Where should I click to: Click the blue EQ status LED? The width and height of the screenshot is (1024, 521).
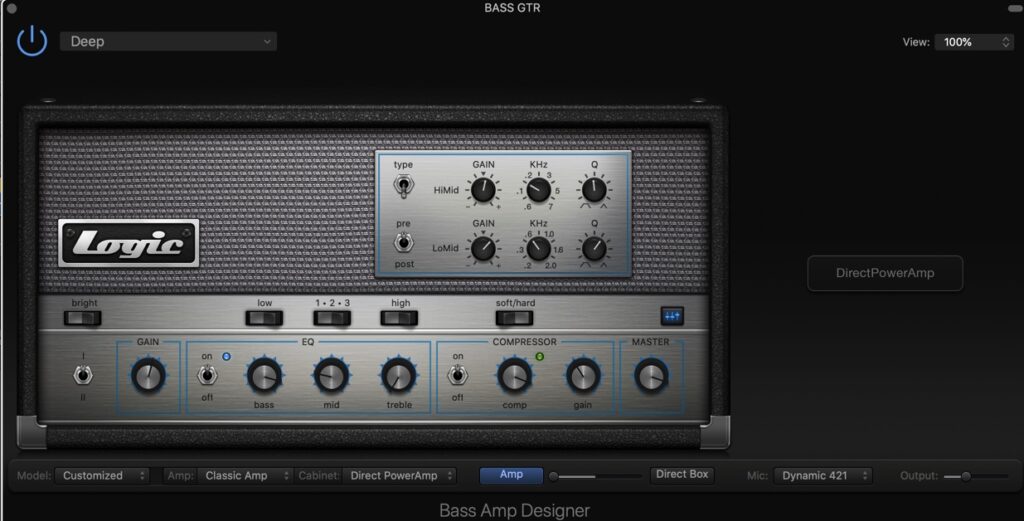(x=227, y=356)
